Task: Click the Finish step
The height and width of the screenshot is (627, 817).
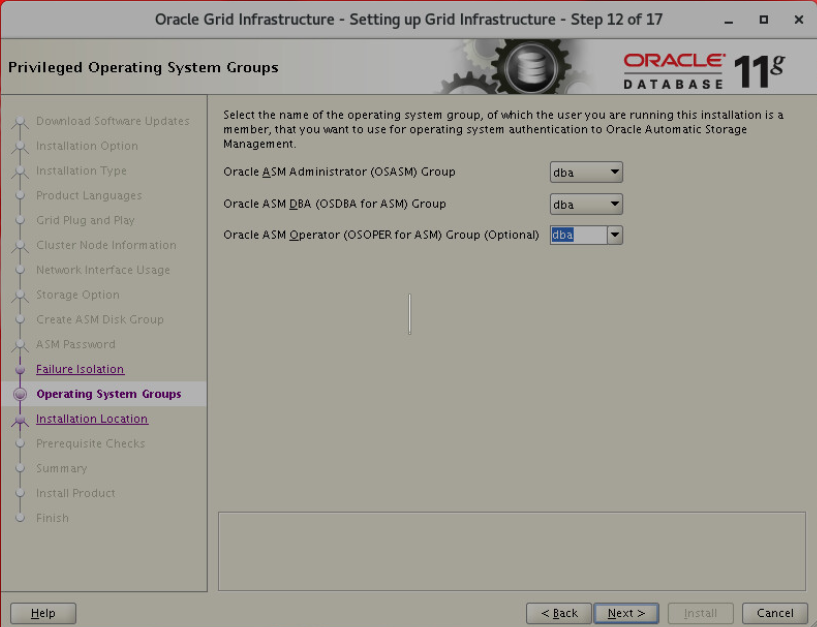Action: [x=52, y=518]
